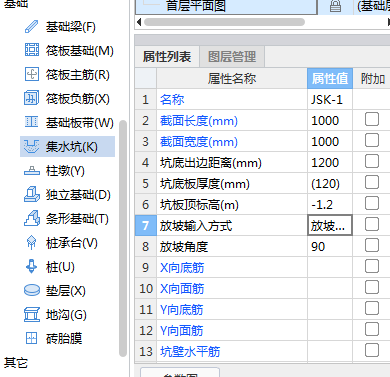
Task: Open the X向面筋 property link
Action: click(x=182, y=289)
